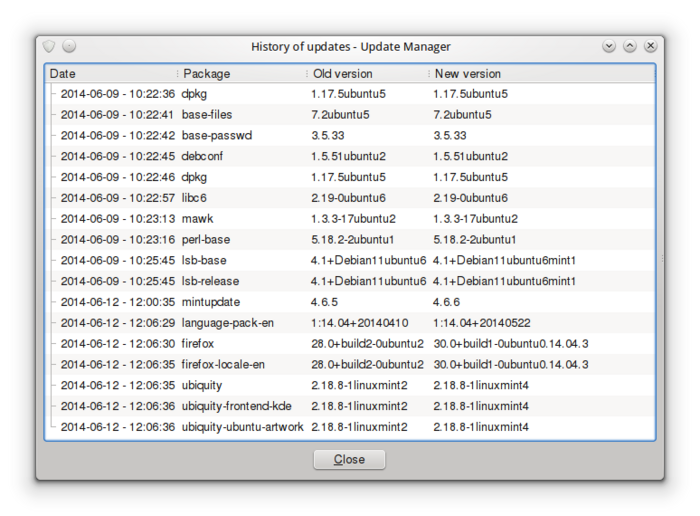Image resolution: width=700 pixels, height=516 pixels.
Task: Click the round on-all-desktops titlebar button
Action: coord(69,46)
